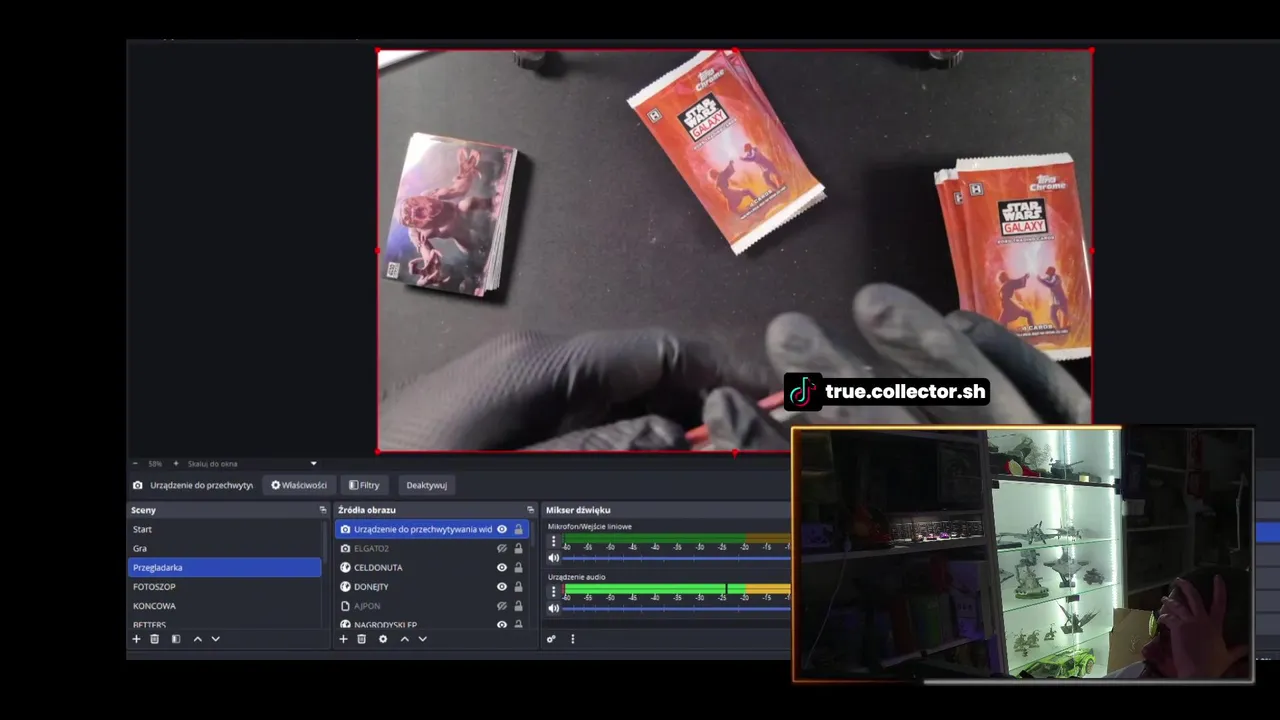This screenshot has width=1280, height=720.
Task: Mute the Mikrofon/Wejście liniowe channel
Action: [553, 558]
